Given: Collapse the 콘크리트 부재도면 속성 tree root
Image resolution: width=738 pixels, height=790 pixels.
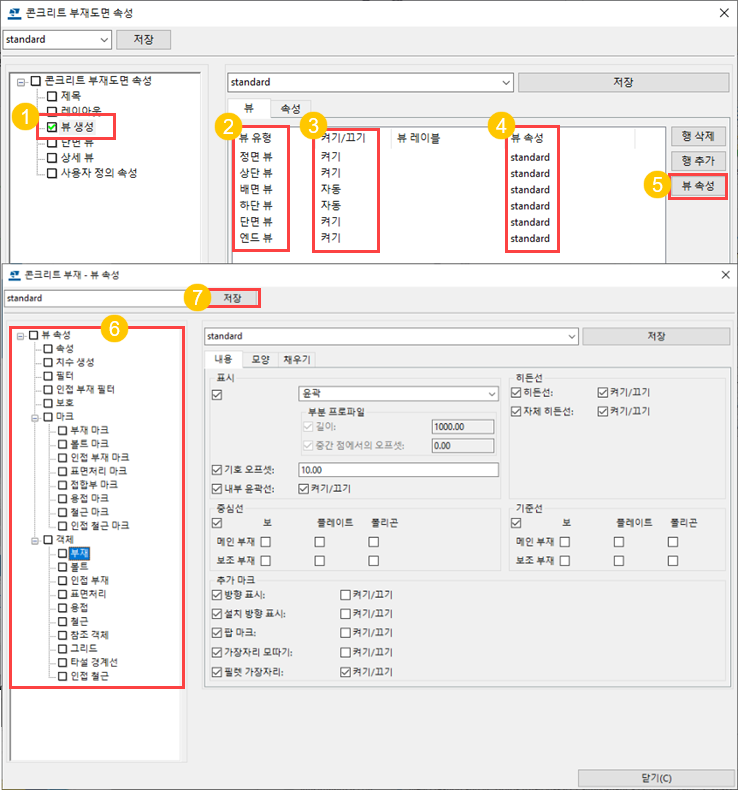Looking at the screenshot, I should (21, 82).
